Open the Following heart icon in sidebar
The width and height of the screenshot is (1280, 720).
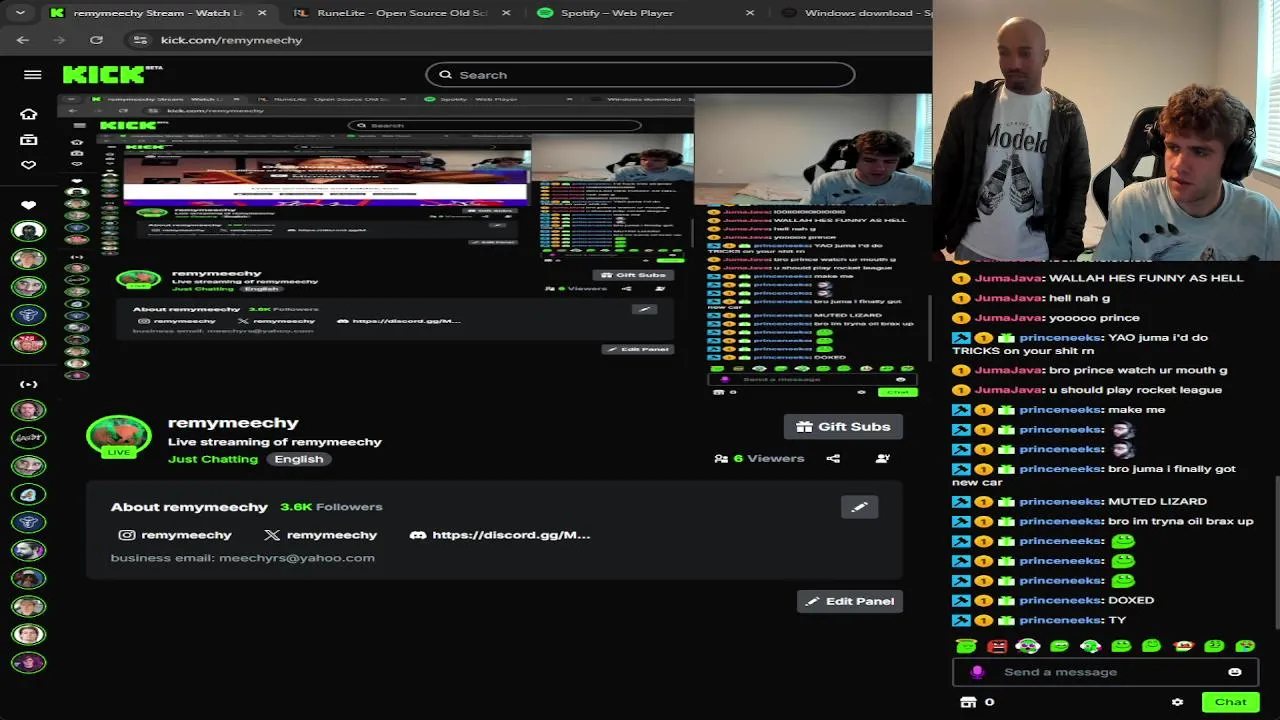coord(29,165)
